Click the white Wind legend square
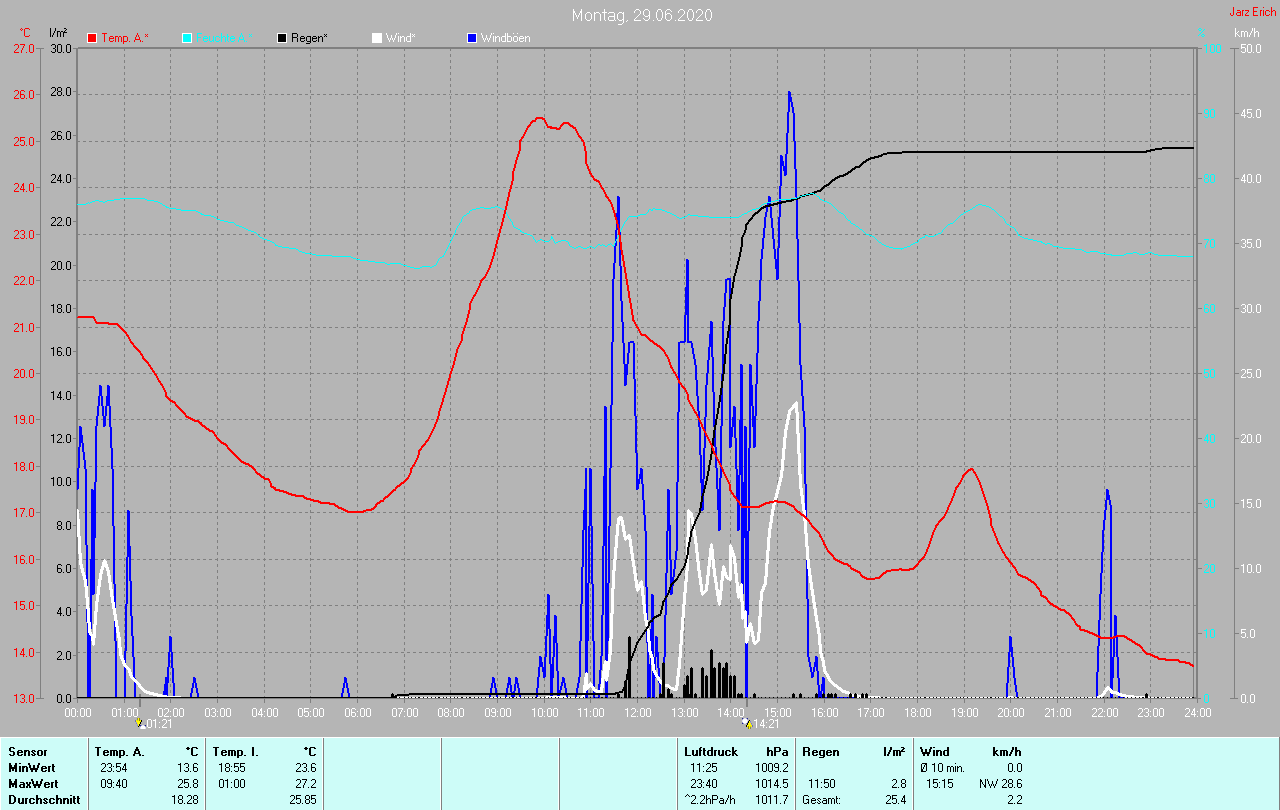The image size is (1280, 810). click(x=377, y=38)
